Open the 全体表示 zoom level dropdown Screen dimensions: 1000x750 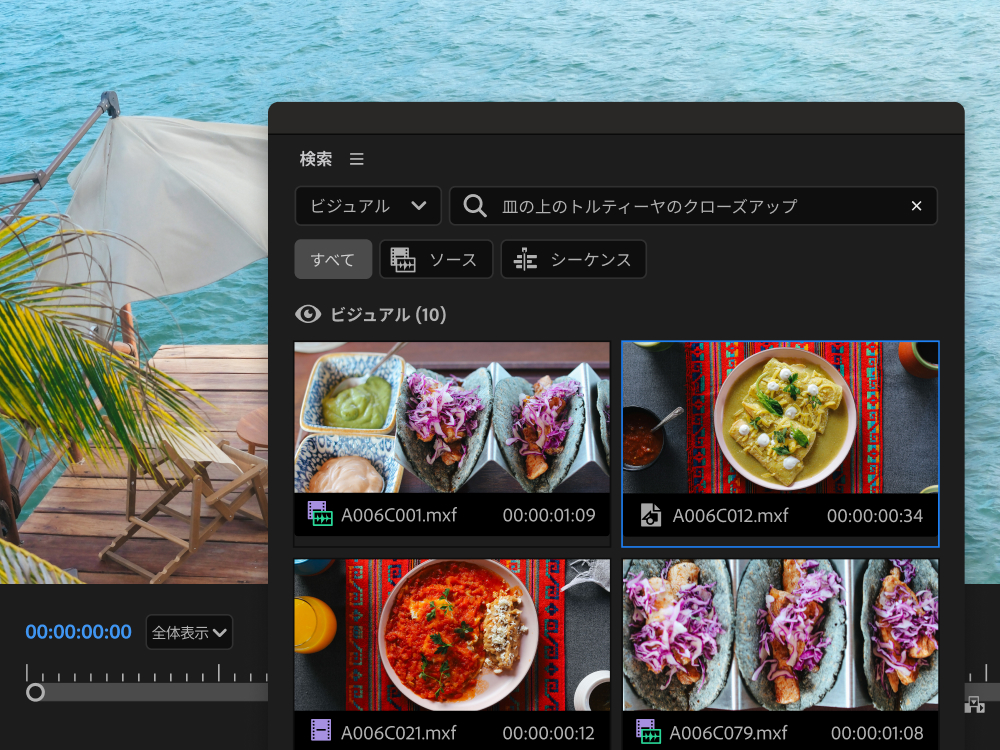(189, 632)
